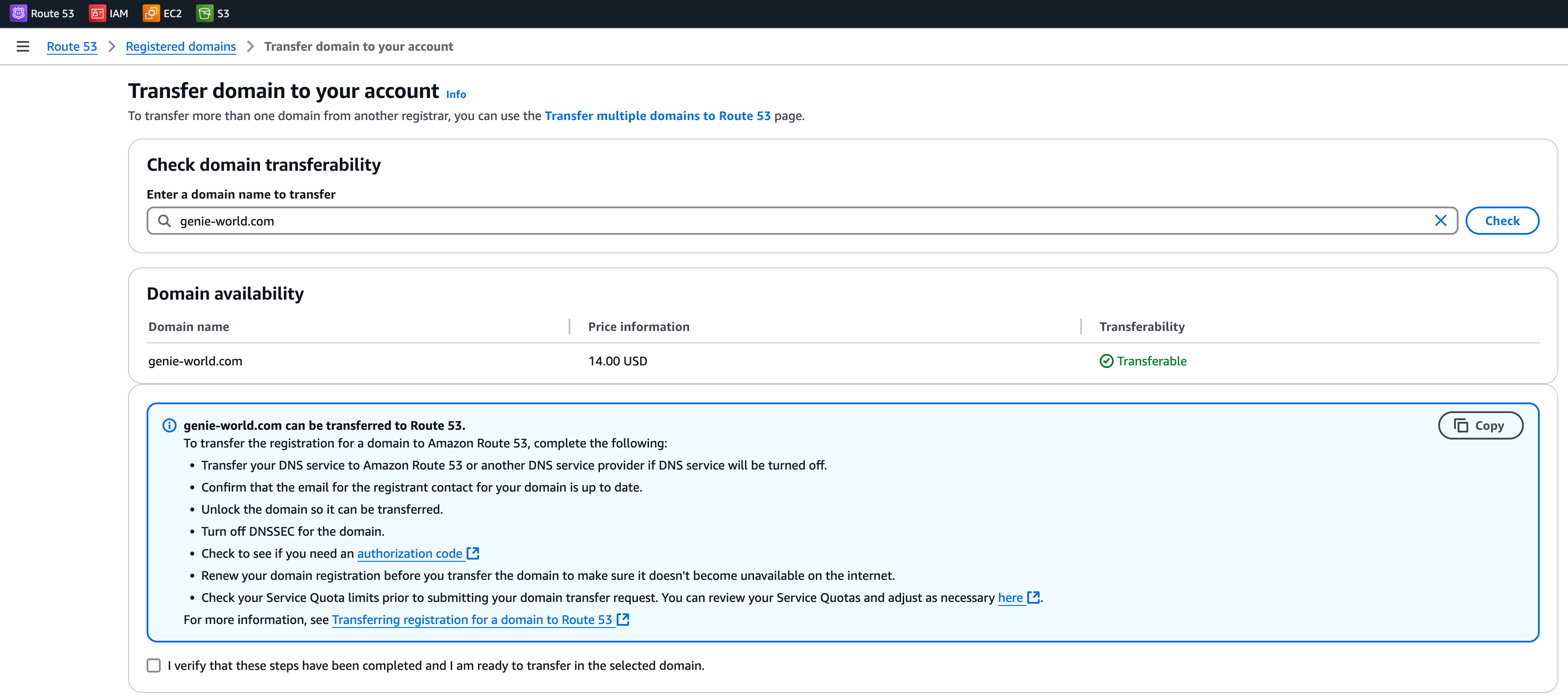This screenshot has height=699, width=1568.
Task: Open the Info link beside the title
Action: pos(456,94)
